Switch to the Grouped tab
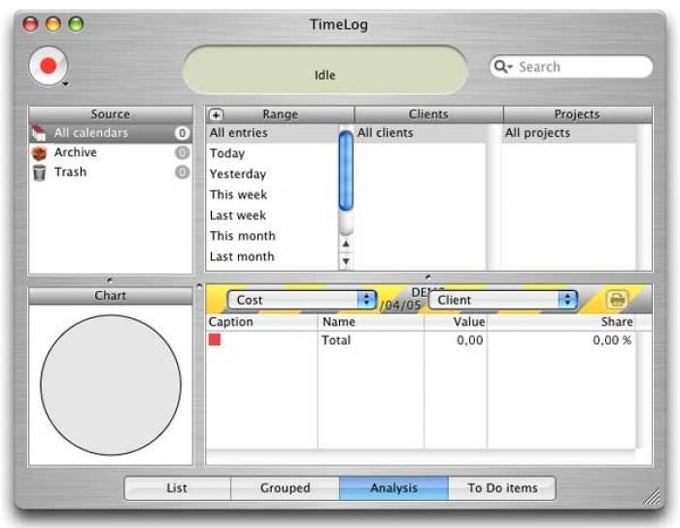The image size is (680, 528). [285, 488]
